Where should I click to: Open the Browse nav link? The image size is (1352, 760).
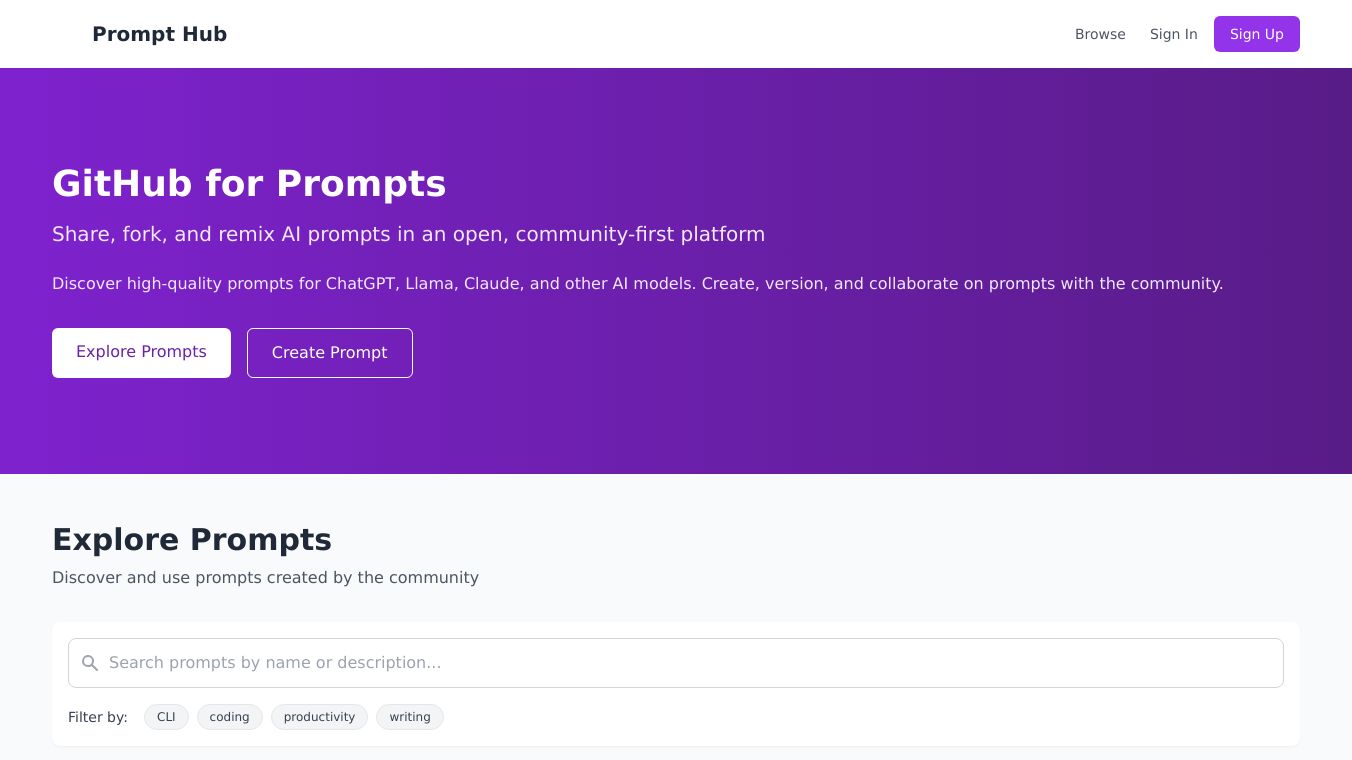[x=1100, y=34]
